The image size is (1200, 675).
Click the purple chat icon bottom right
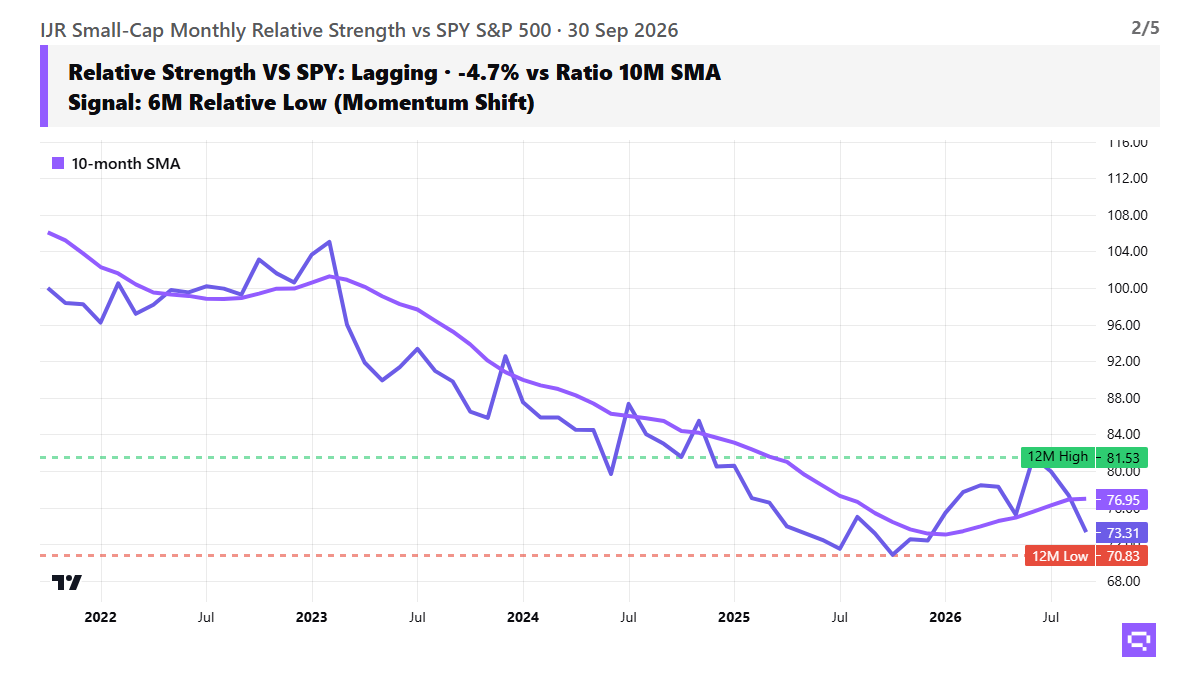(1139, 640)
